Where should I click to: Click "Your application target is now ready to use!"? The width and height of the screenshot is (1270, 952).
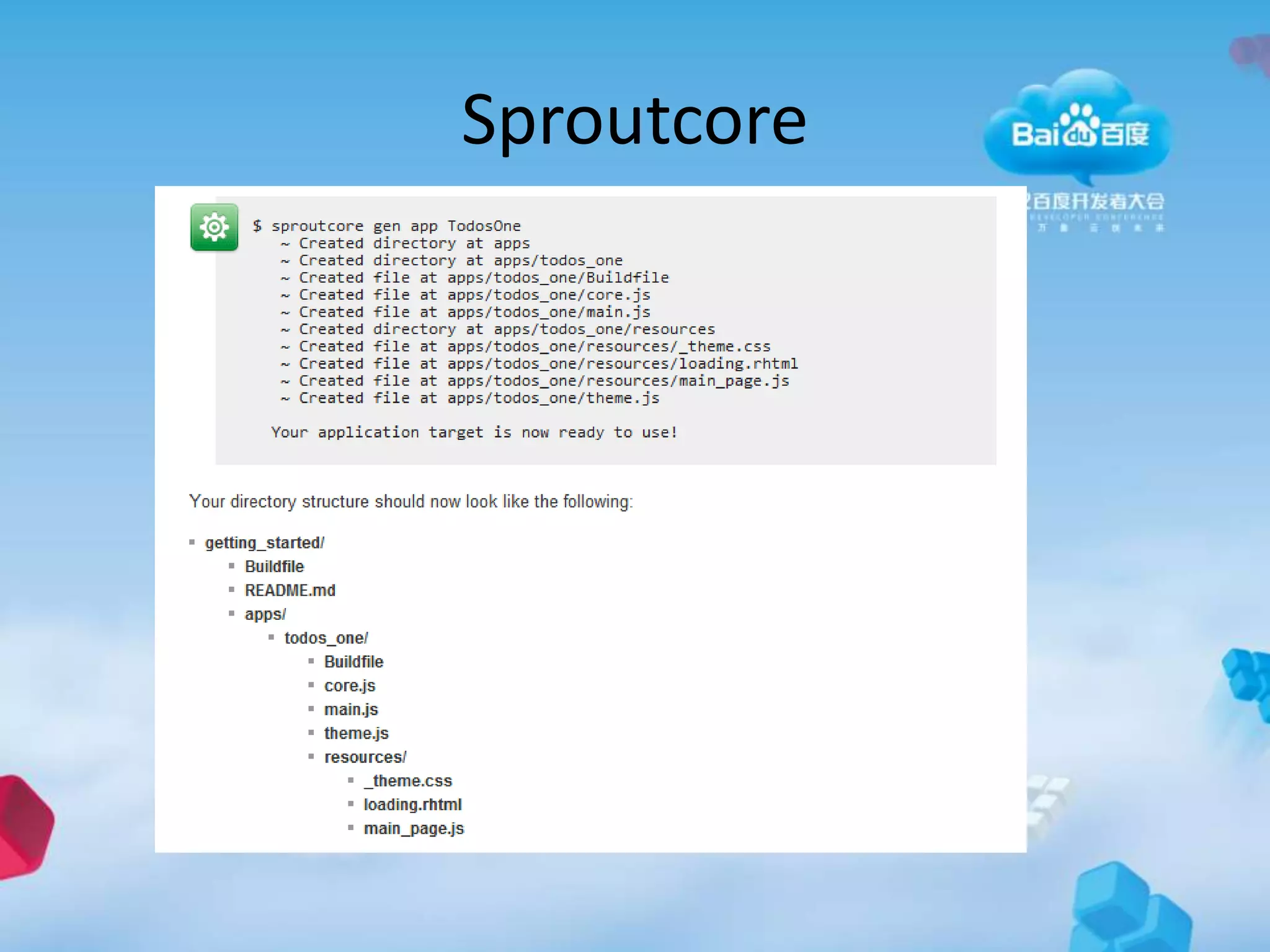pos(474,432)
